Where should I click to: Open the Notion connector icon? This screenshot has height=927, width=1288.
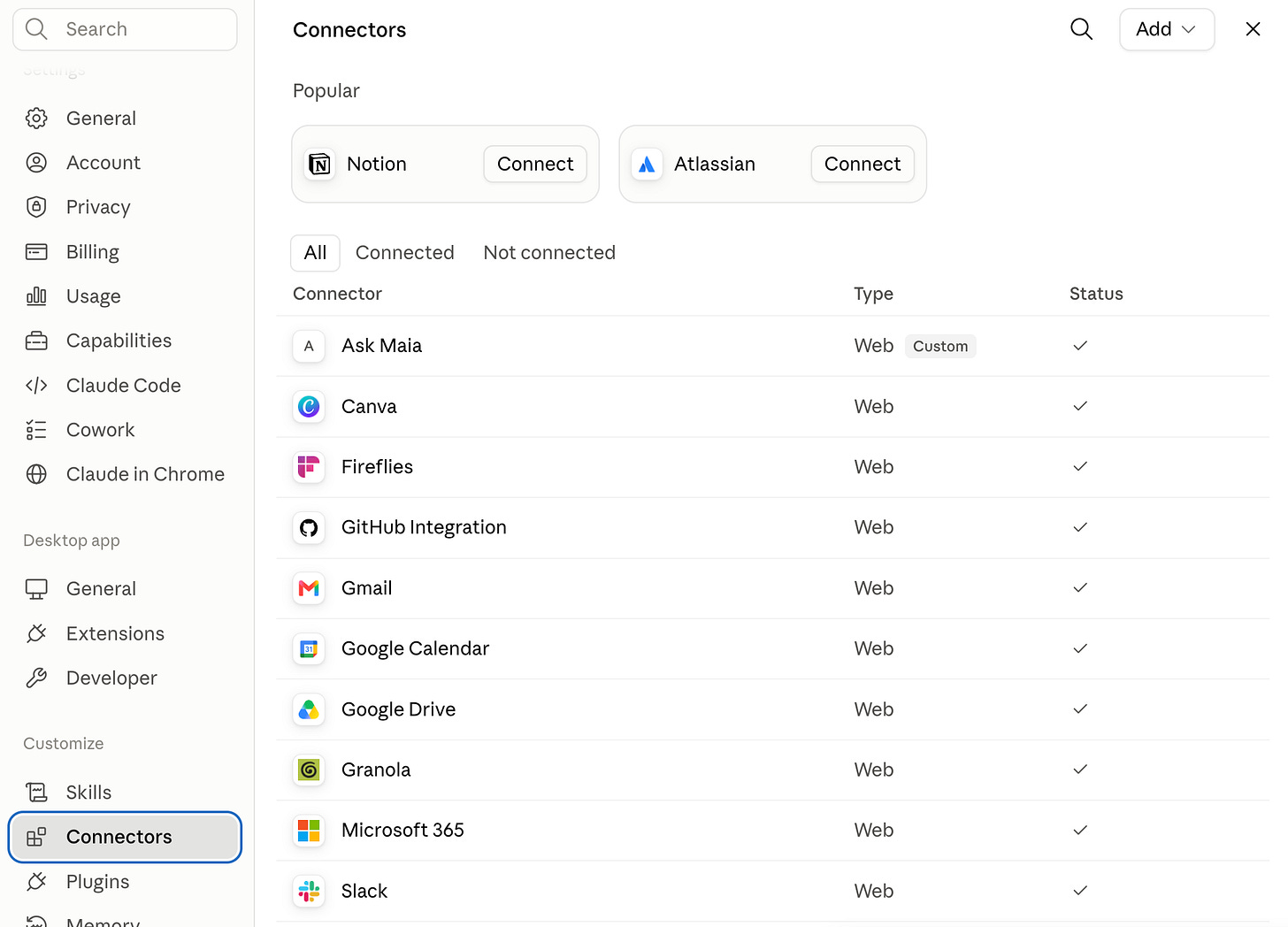(x=319, y=165)
